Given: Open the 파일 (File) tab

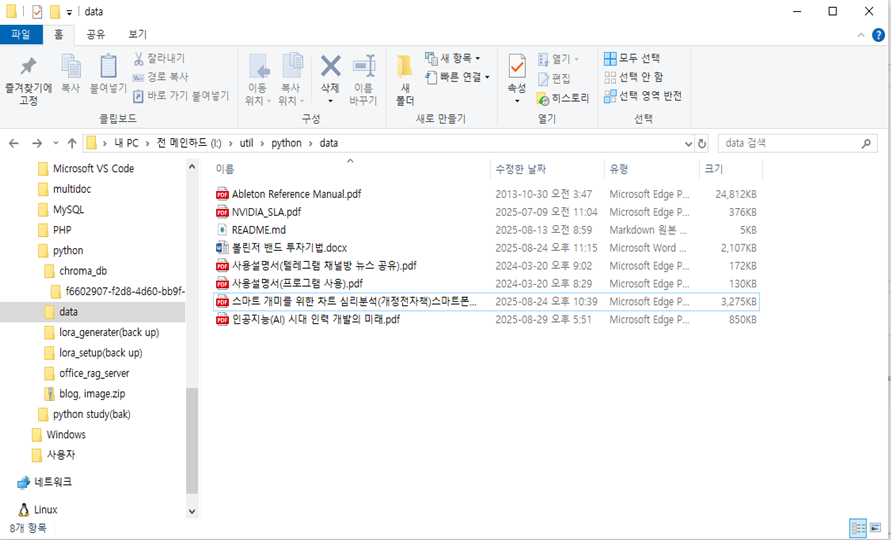Looking at the screenshot, I should pos(21,35).
